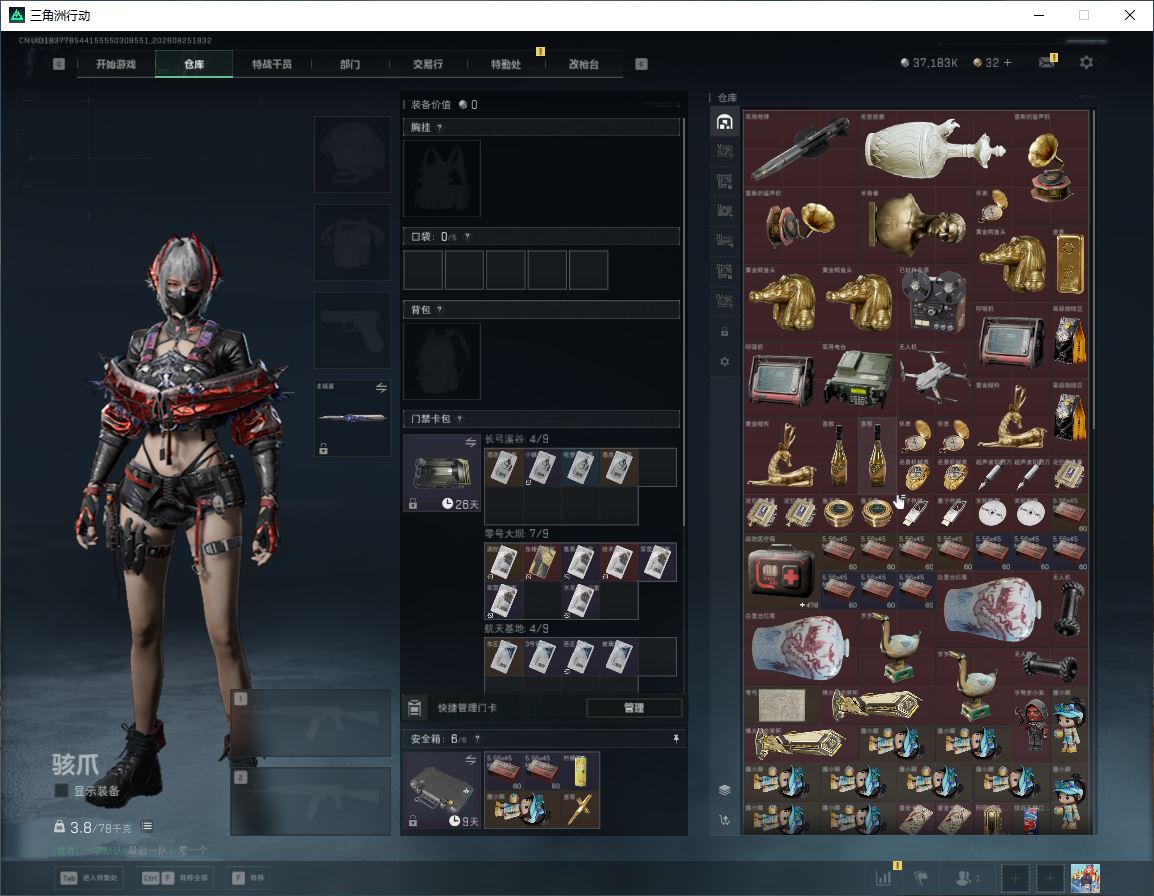
Task: Go to the 交易行 tab
Action: tap(428, 64)
